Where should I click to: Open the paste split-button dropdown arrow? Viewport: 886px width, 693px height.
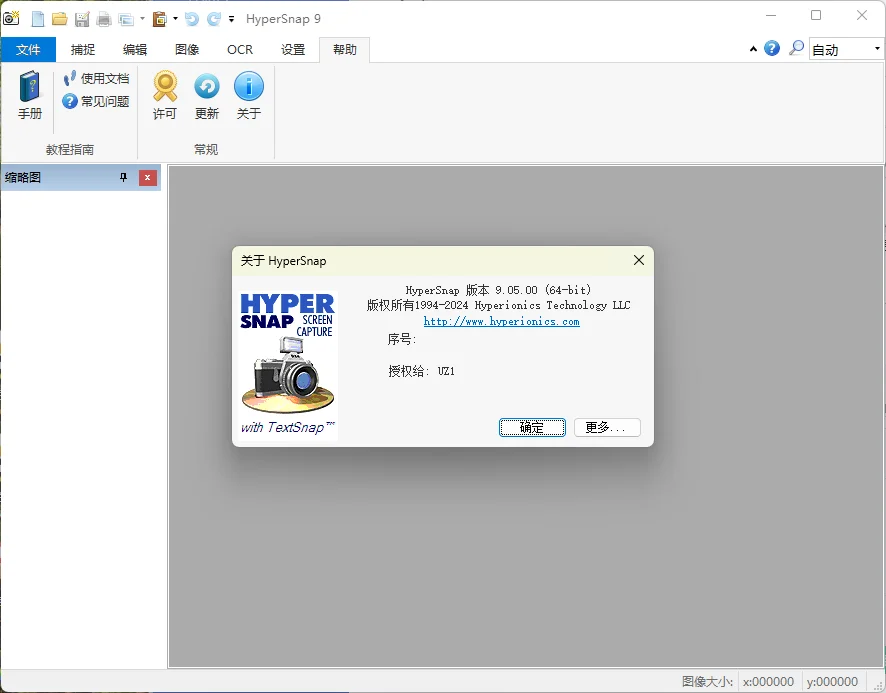pos(175,18)
